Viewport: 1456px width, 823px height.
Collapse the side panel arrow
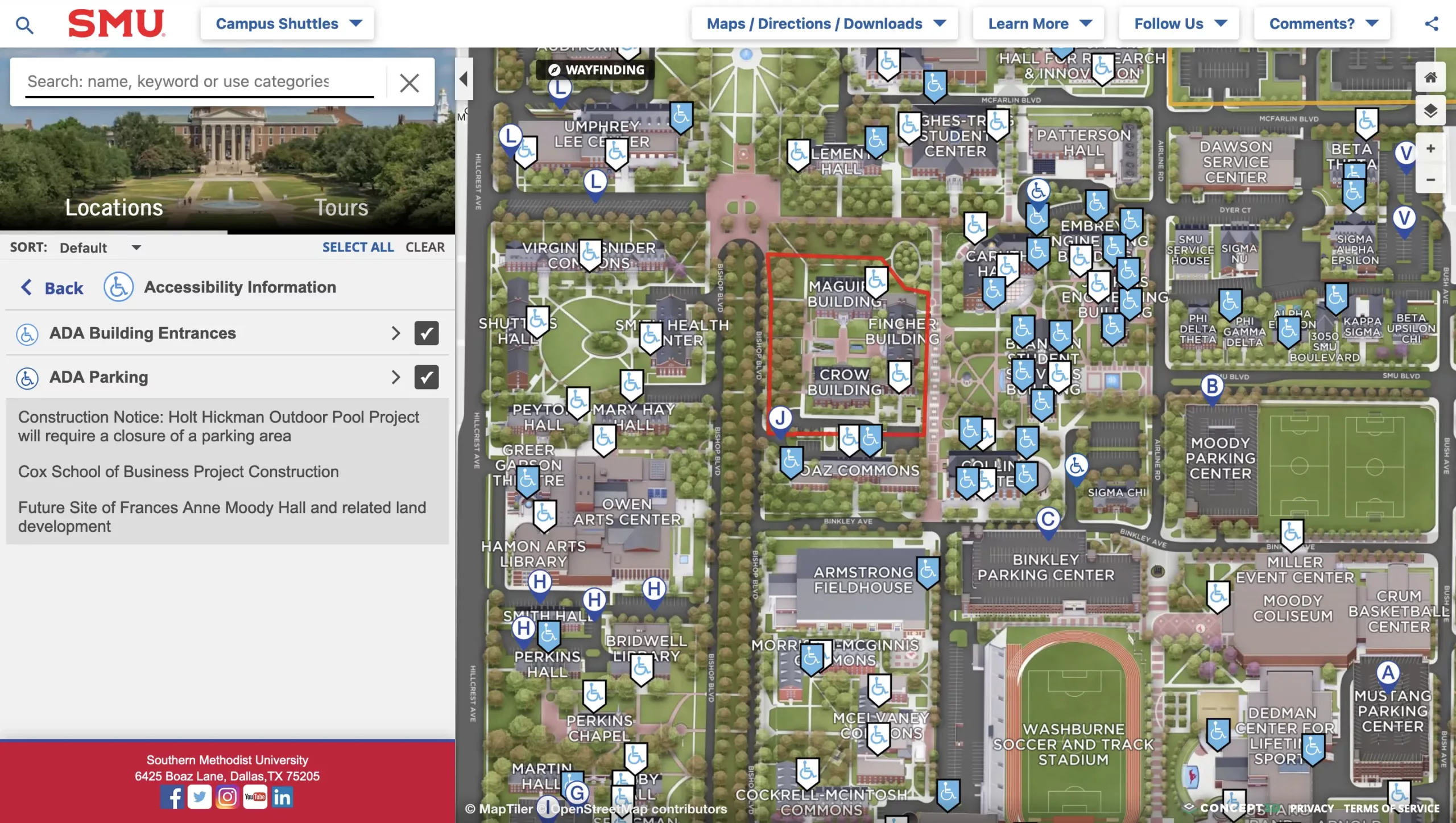point(464,79)
